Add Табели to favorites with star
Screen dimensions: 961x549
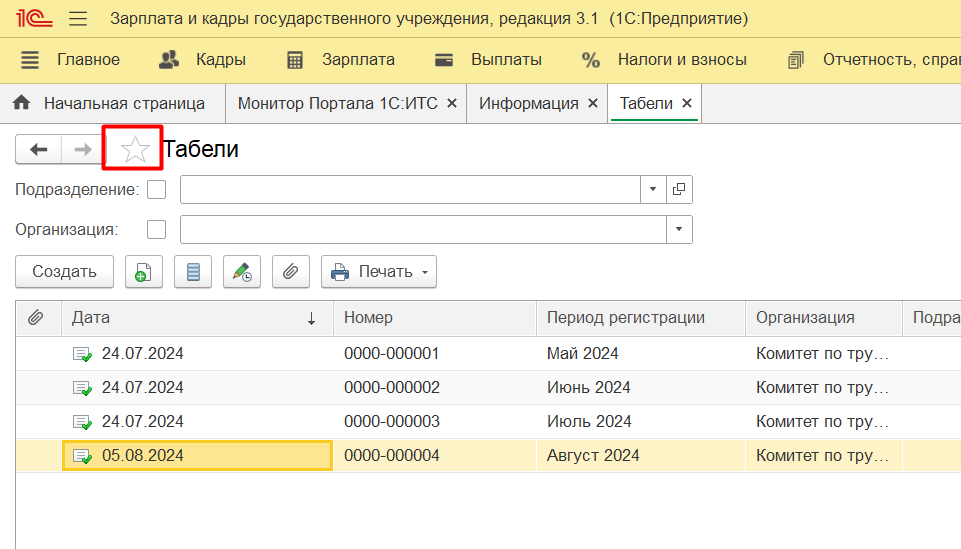pyautogui.click(x=134, y=150)
